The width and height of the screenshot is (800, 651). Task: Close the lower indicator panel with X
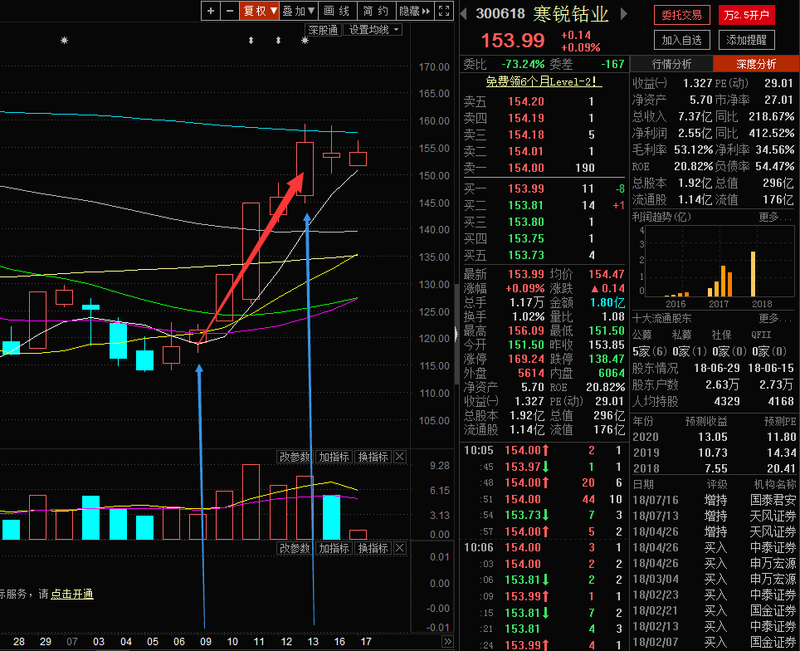tap(400, 549)
